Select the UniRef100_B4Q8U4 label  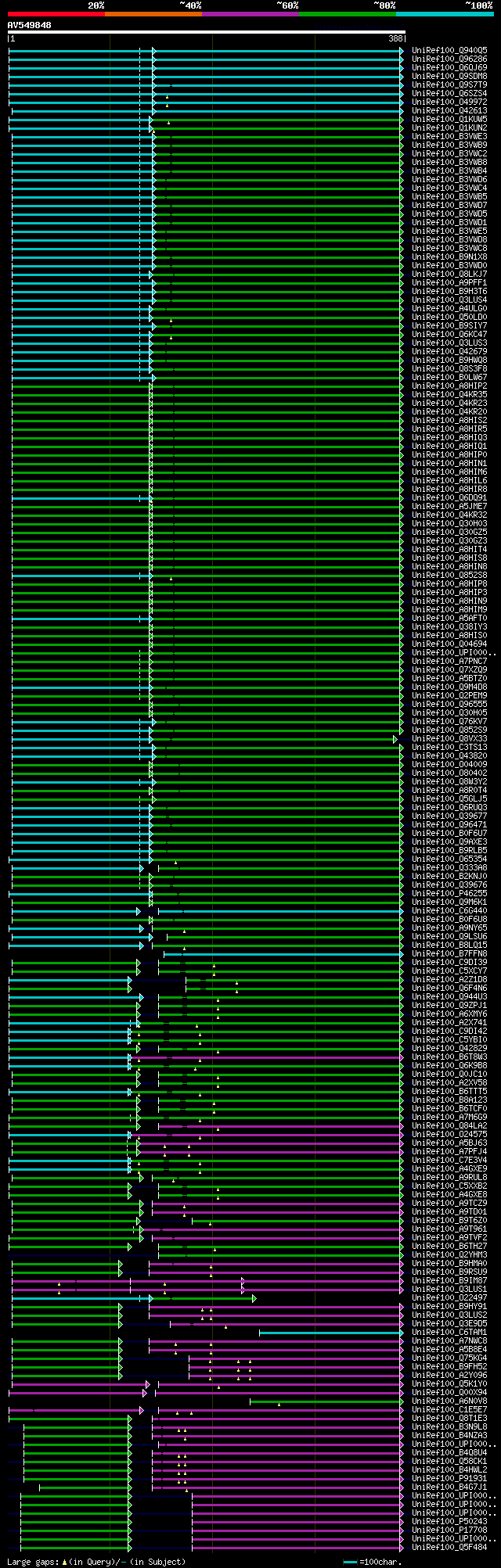449,1452
